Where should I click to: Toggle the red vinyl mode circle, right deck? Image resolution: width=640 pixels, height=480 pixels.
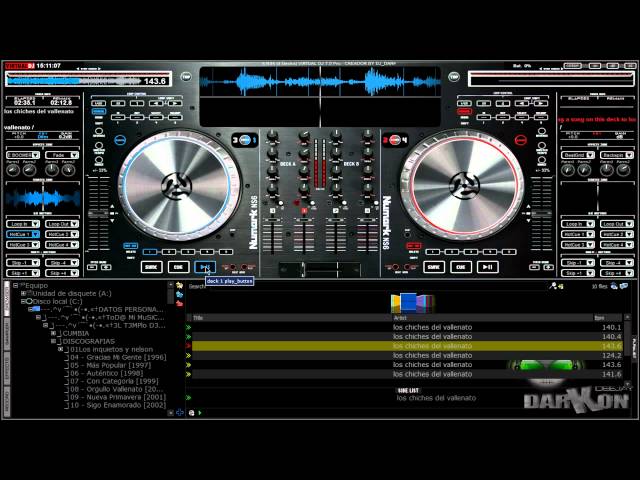coord(520,140)
